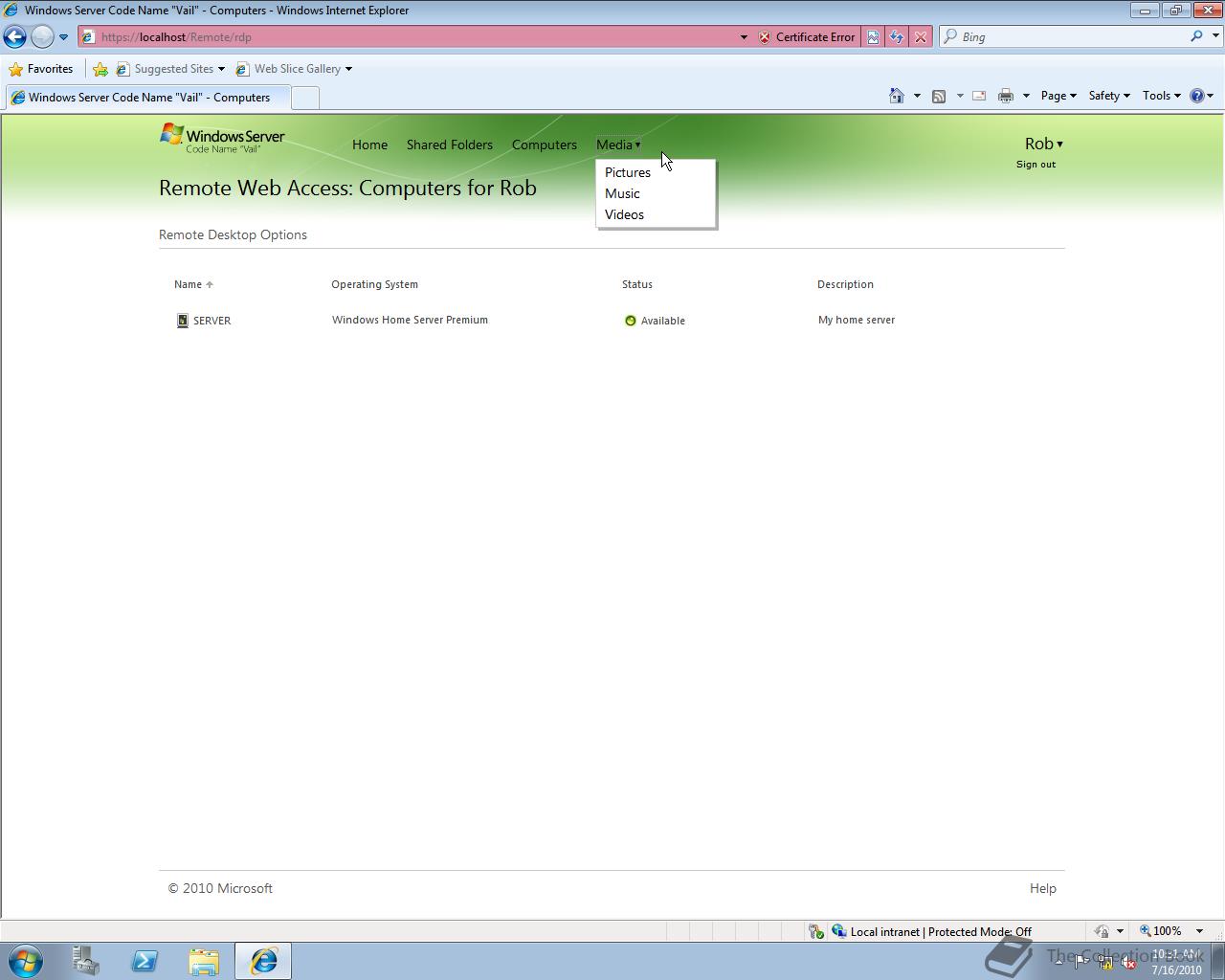Viewport: 1225px width, 980px height.
Task: Open the SERVER computer entry
Action: [x=212, y=321]
